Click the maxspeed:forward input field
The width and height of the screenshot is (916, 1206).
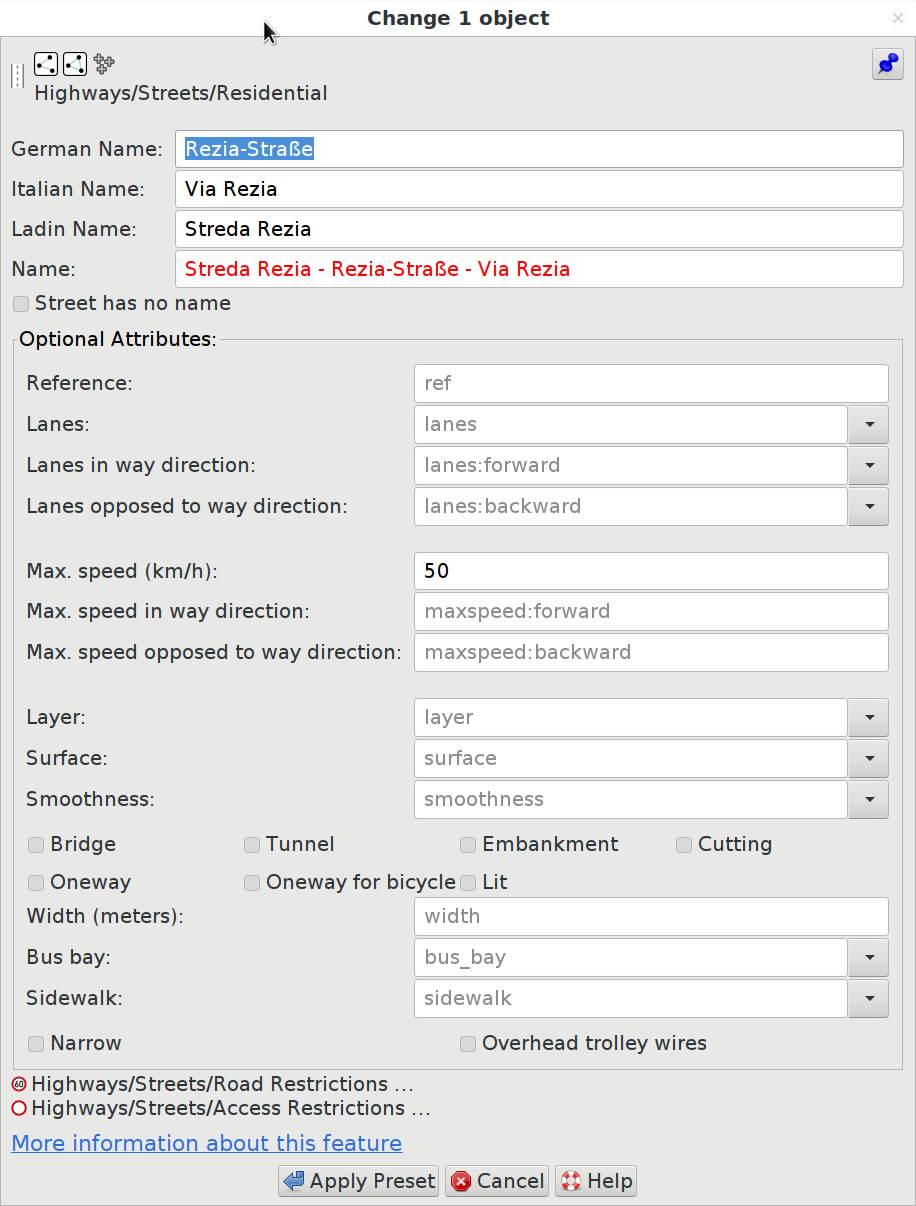click(x=651, y=611)
